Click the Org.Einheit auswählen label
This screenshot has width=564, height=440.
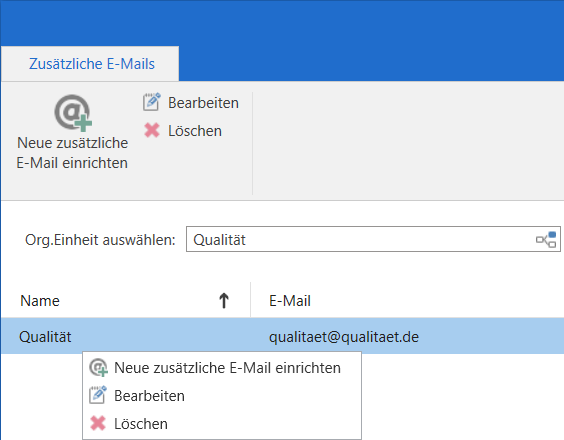tap(100, 240)
